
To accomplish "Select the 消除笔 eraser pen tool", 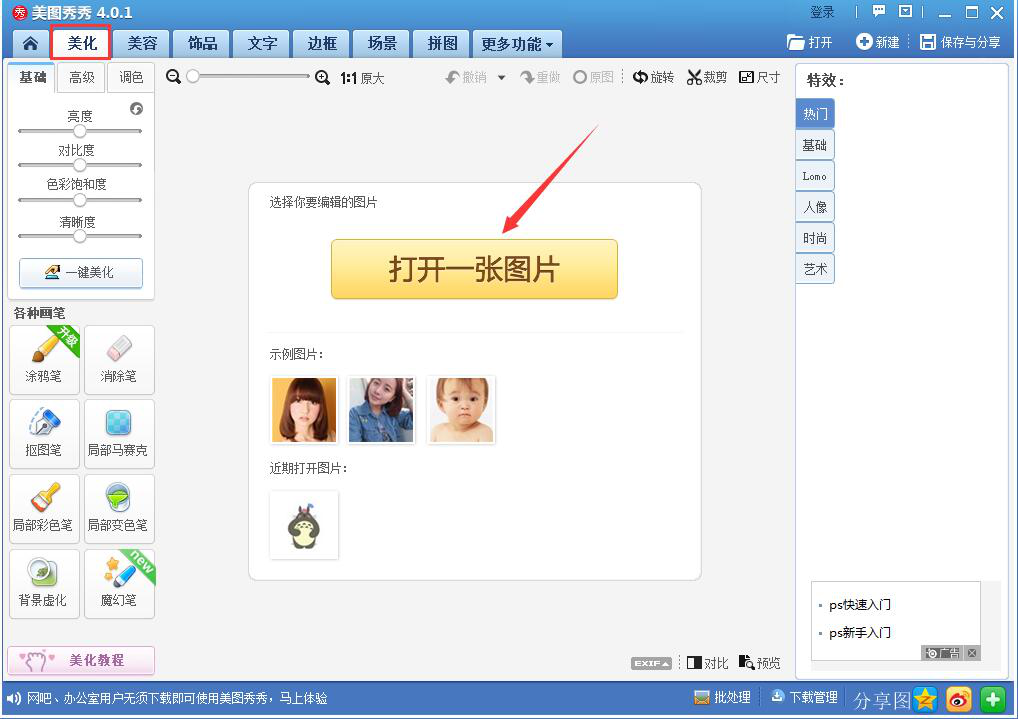I will click(119, 359).
